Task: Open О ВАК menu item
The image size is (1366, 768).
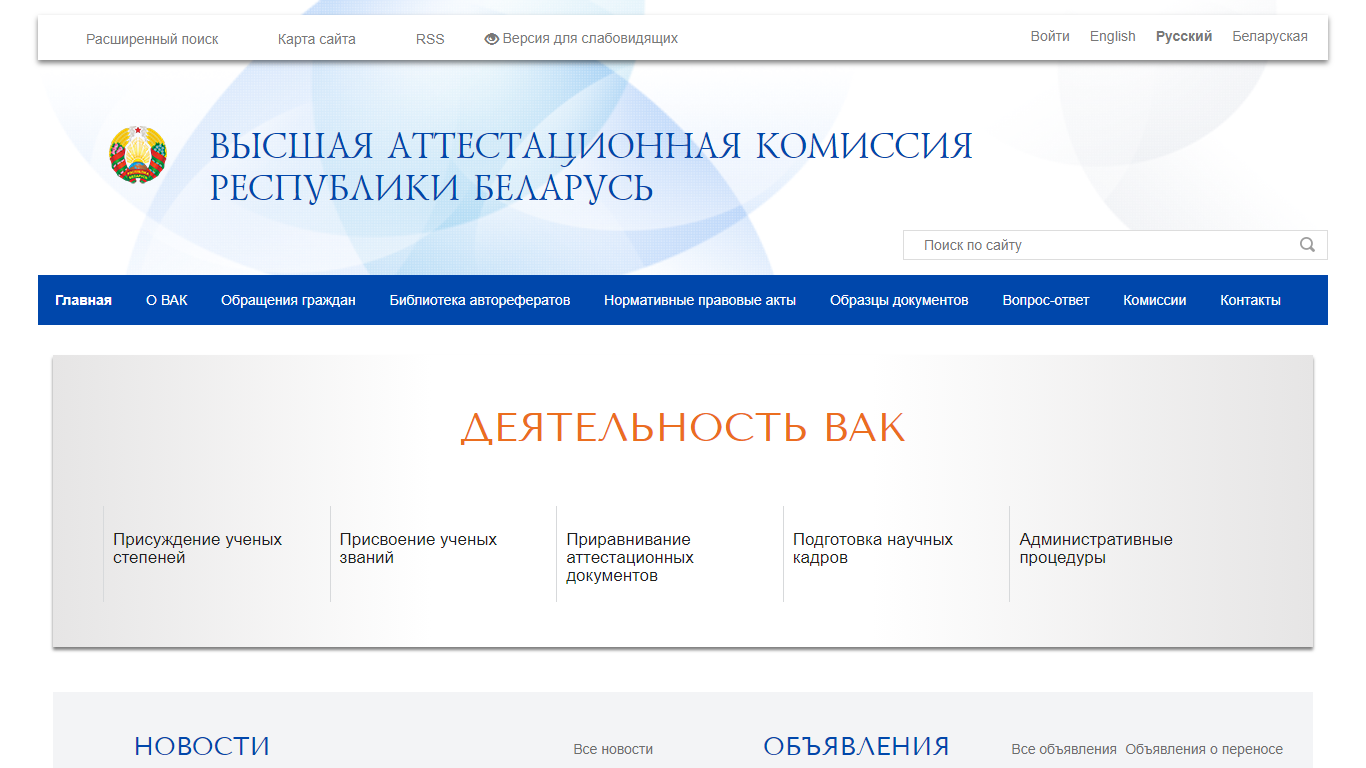Action: coord(167,300)
